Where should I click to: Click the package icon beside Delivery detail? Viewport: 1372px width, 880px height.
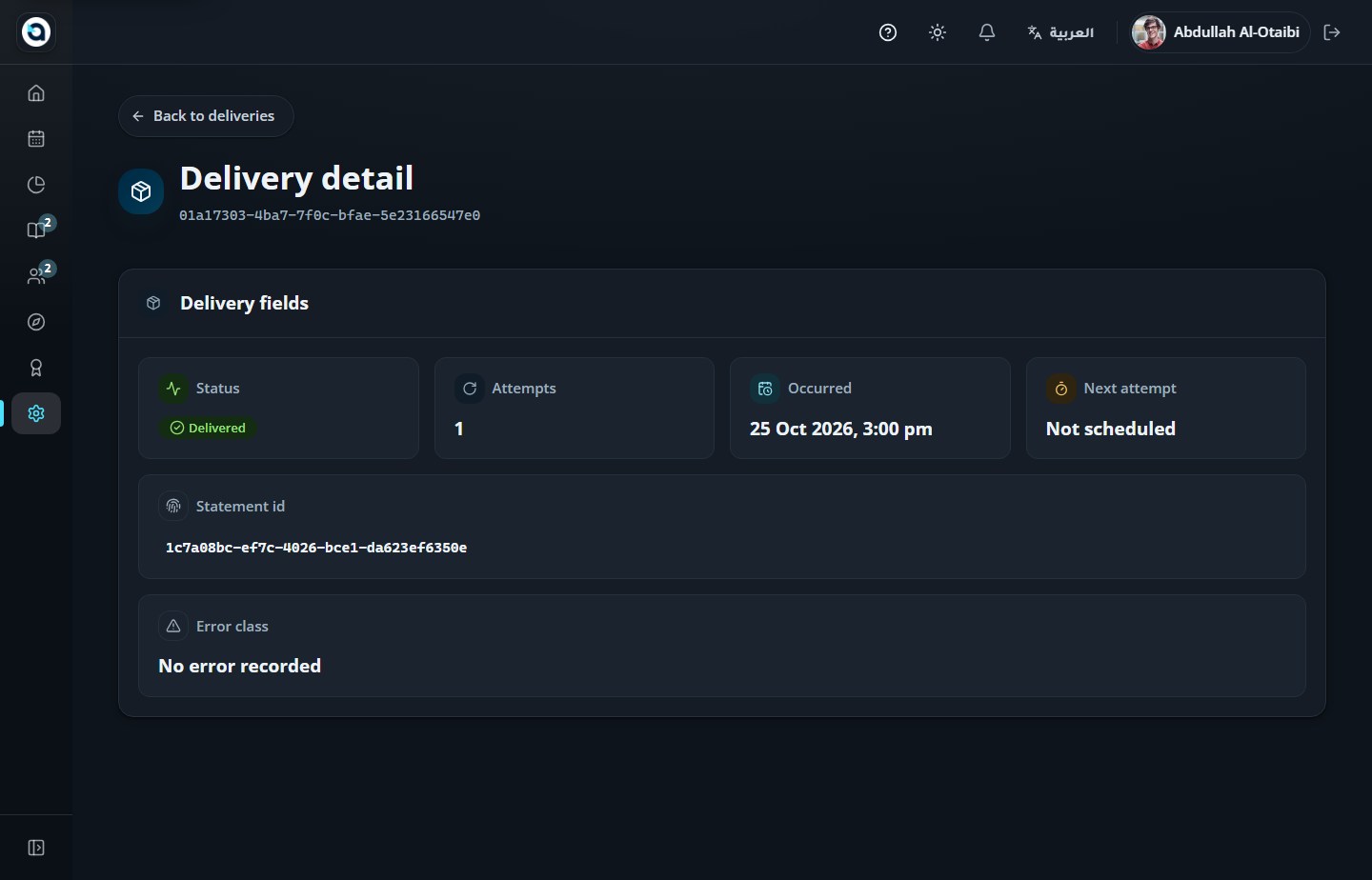(x=141, y=191)
